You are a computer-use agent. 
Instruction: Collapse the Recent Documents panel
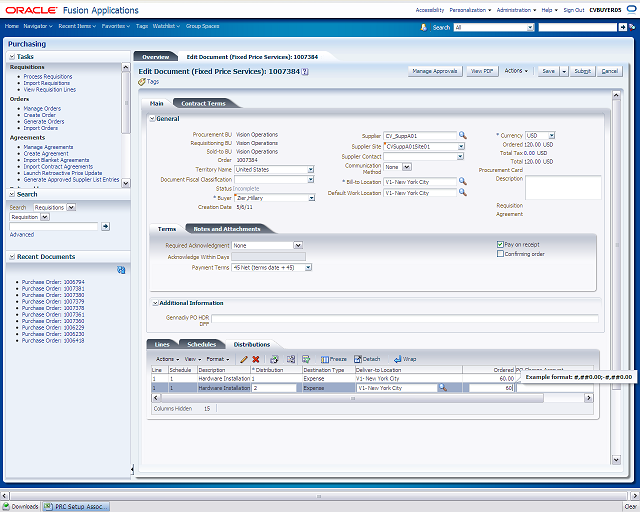(x=12, y=257)
